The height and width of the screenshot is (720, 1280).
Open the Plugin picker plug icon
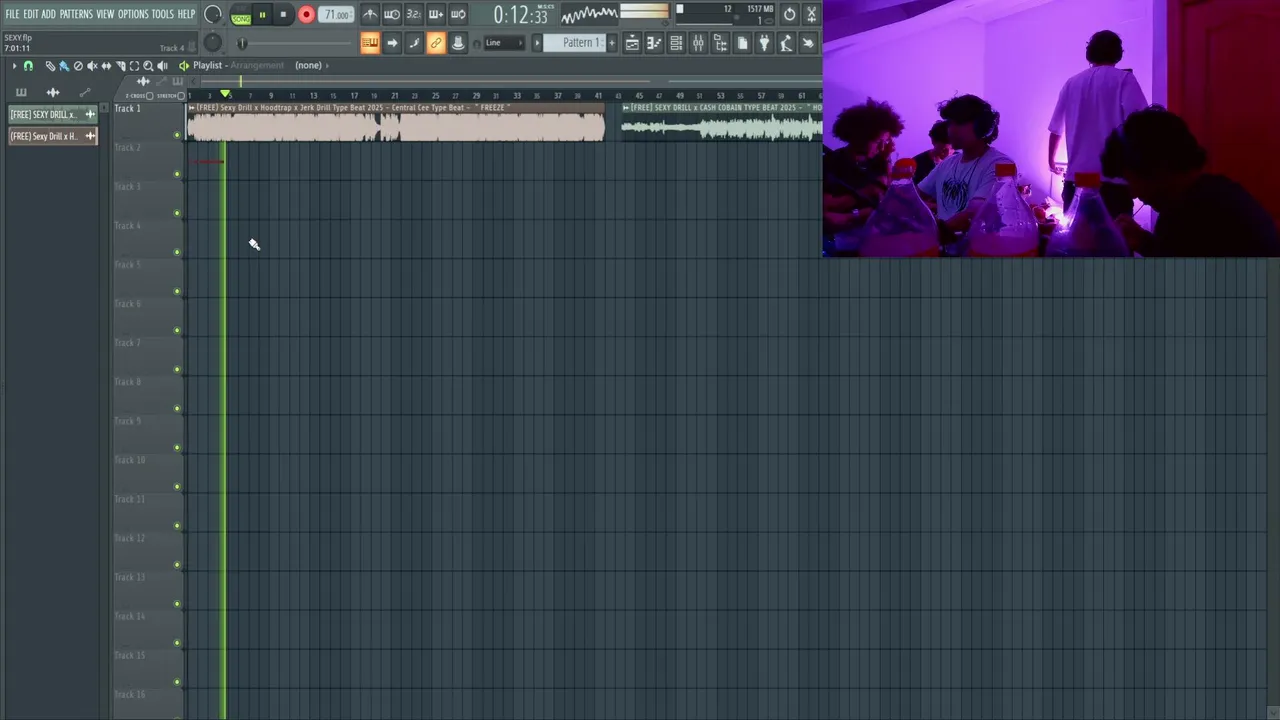pos(764,43)
